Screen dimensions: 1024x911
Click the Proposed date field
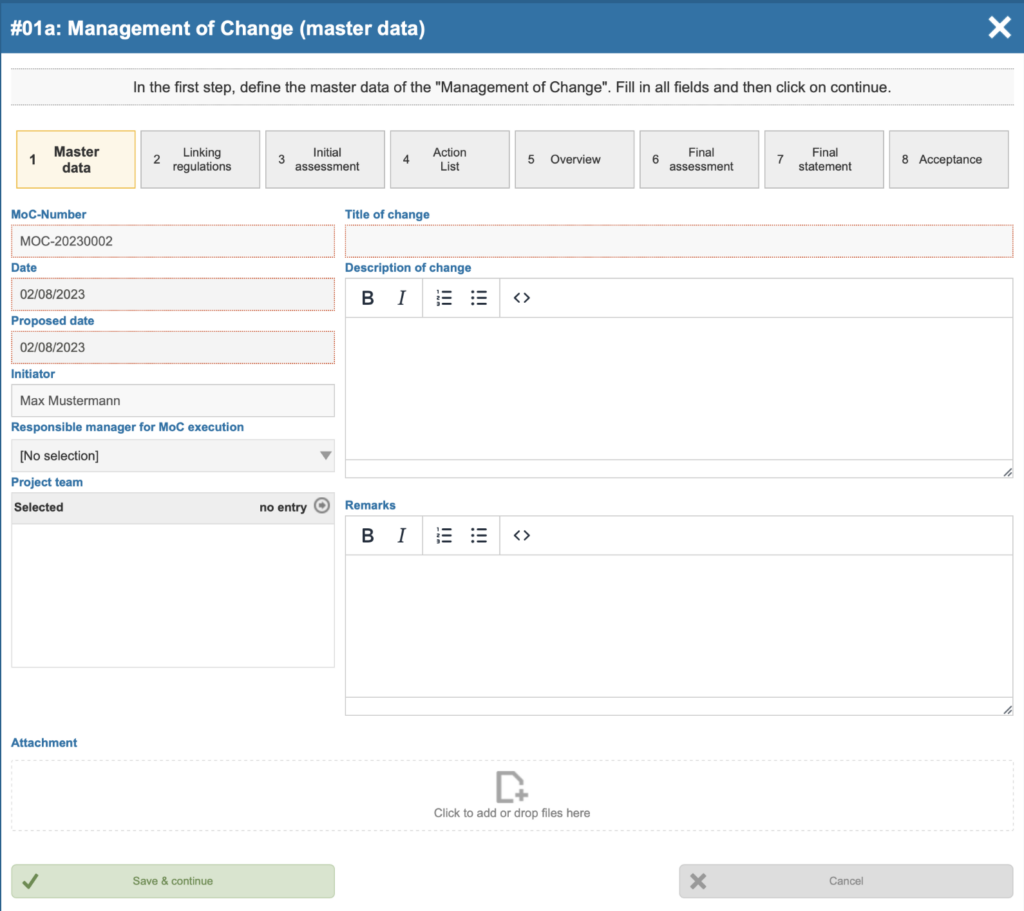click(x=172, y=347)
